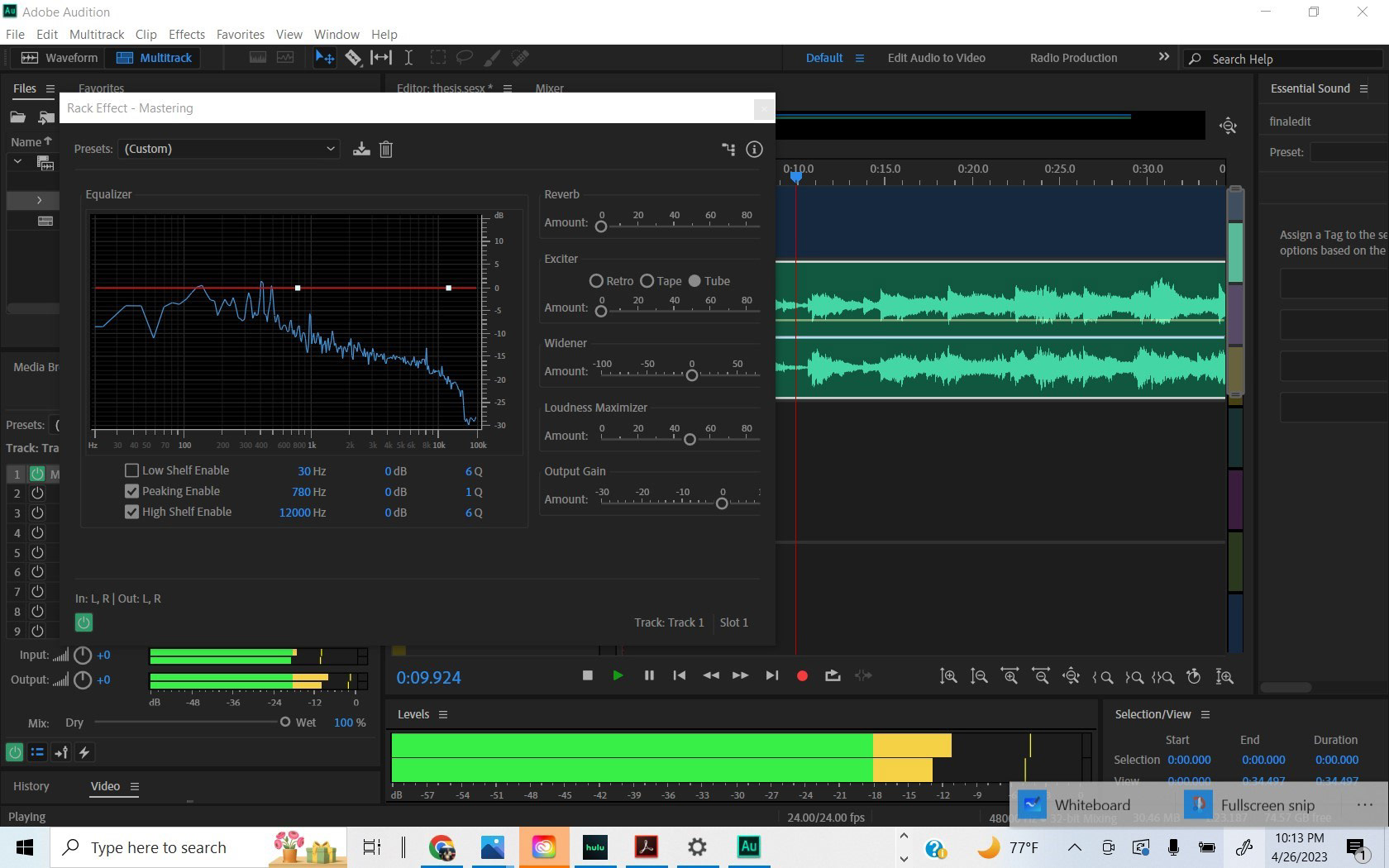Select Edit Audio to Video workspace

point(936,58)
